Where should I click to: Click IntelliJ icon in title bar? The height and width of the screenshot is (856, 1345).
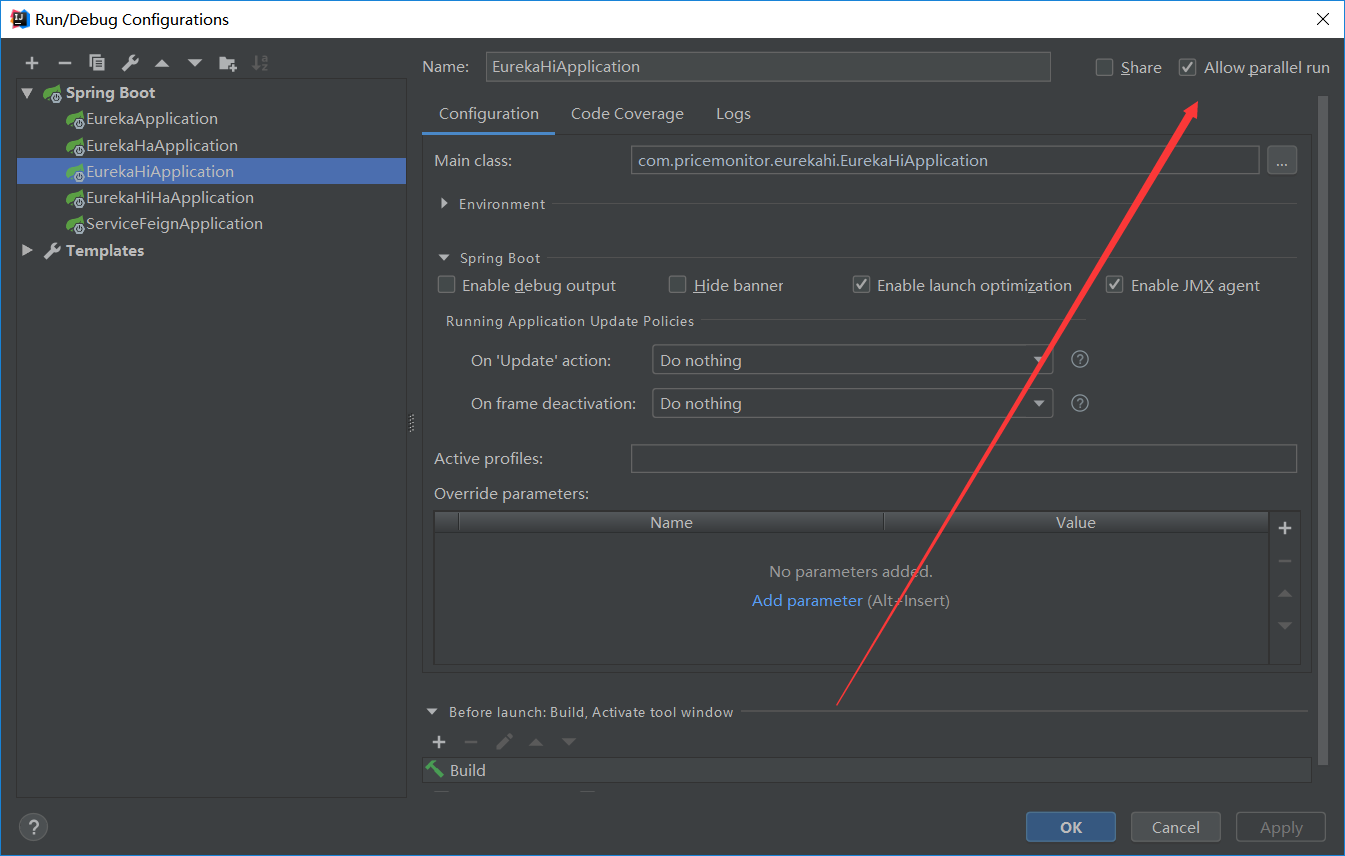tap(19, 18)
